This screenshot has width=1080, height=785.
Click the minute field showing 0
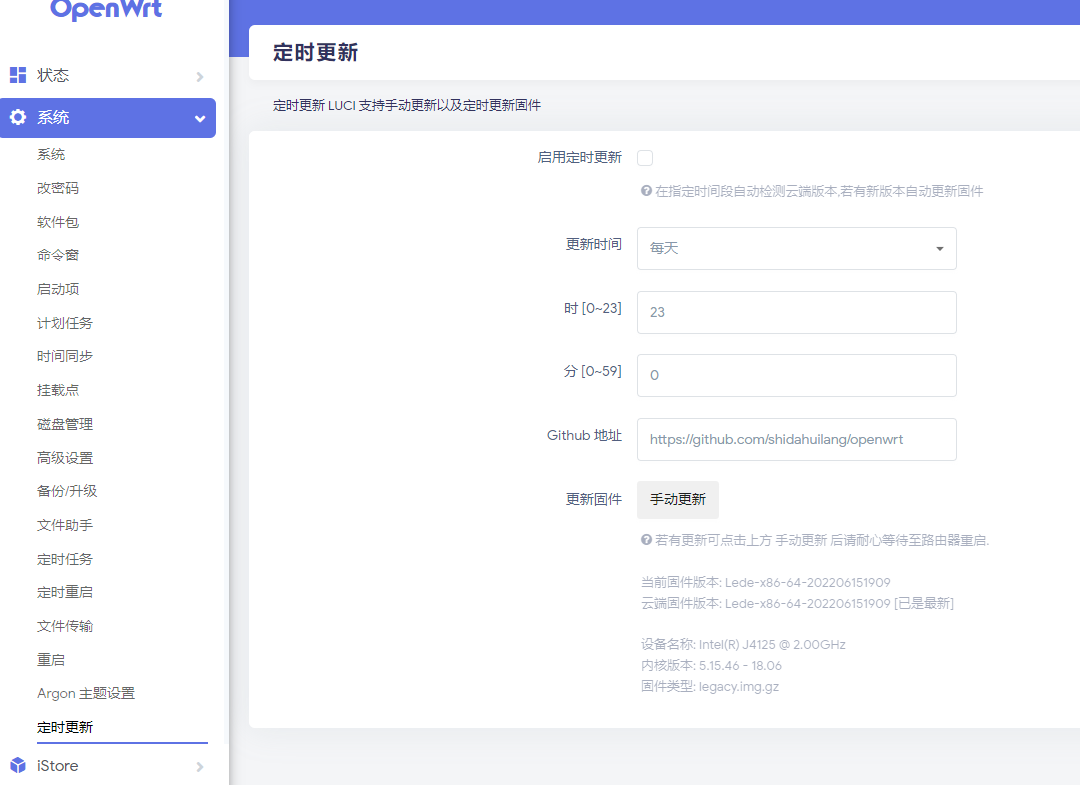point(796,375)
